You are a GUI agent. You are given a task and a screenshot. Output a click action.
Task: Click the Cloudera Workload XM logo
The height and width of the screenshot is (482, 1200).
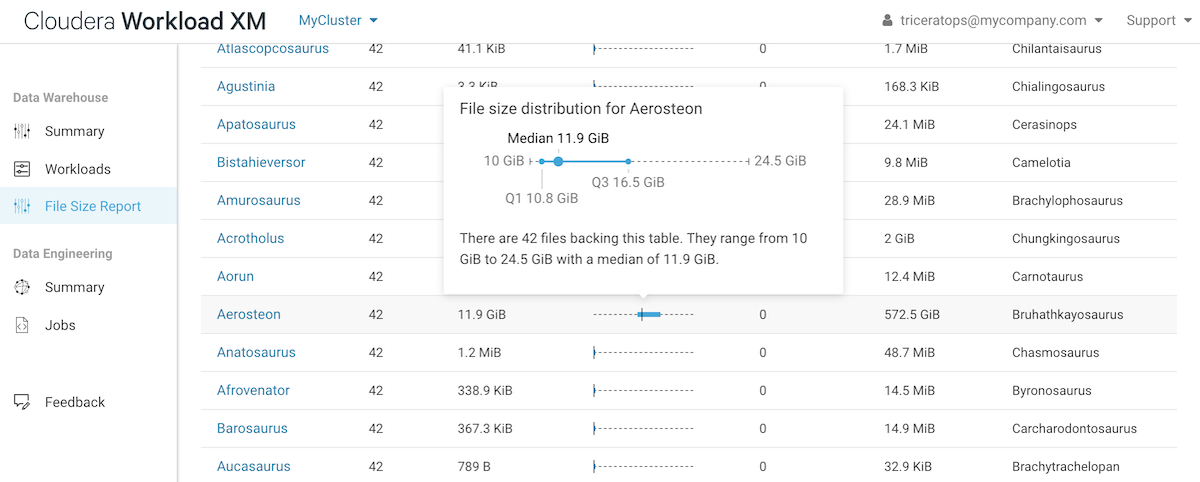coord(144,21)
